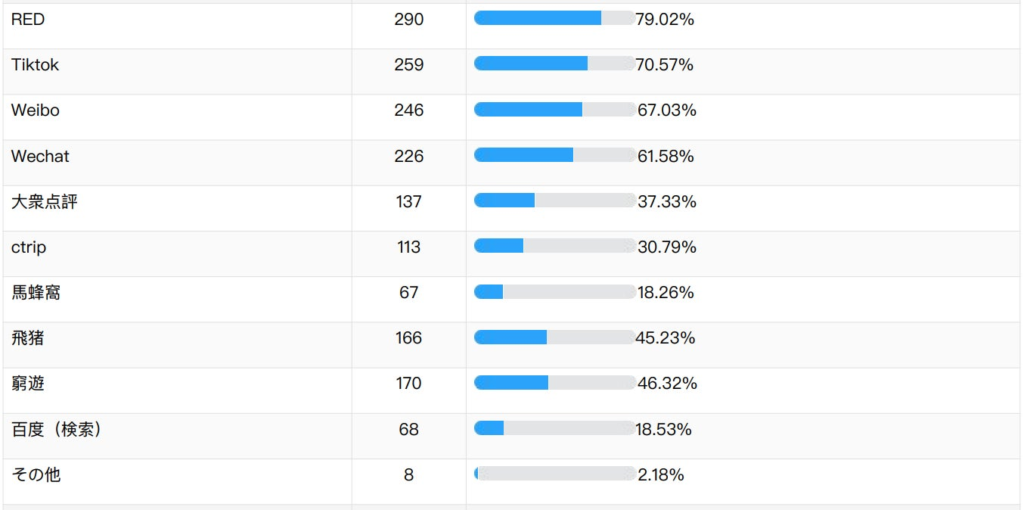Click the RED progress bar

point(554,18)
